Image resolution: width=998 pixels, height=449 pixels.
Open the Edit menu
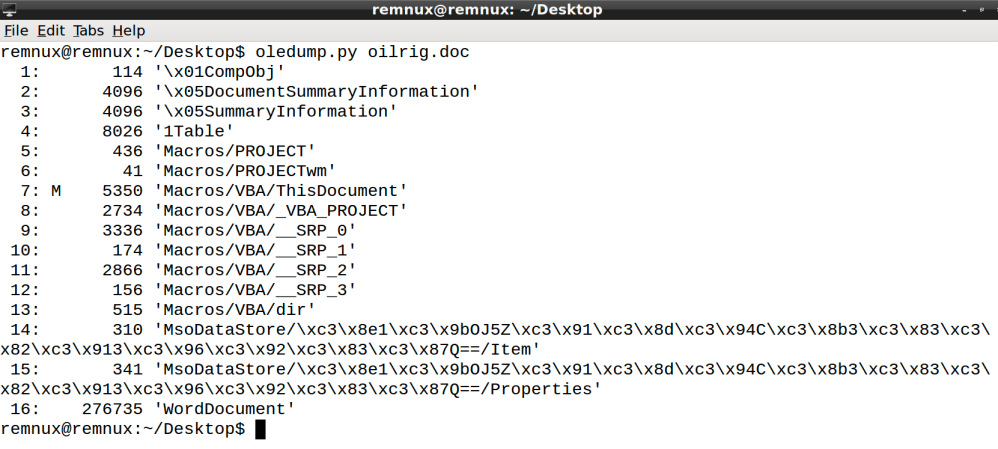pyautogui.click(x=50, y=31)
